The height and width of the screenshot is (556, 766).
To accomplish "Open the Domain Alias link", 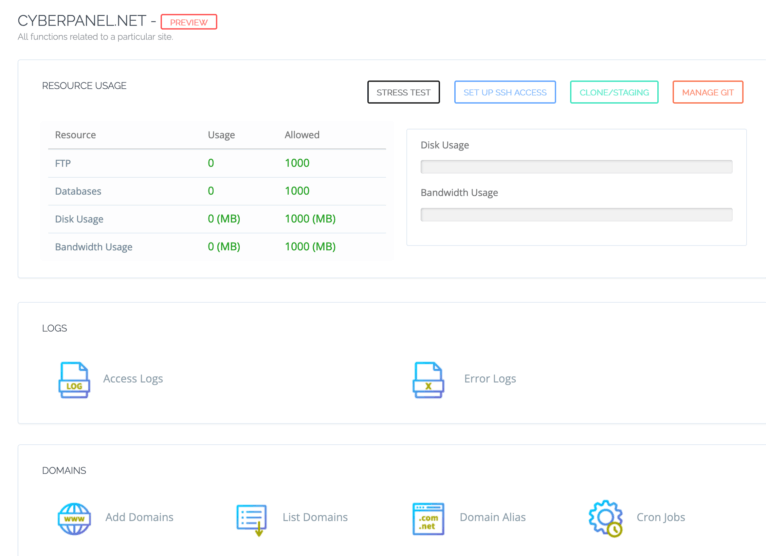I will point(492,517).
